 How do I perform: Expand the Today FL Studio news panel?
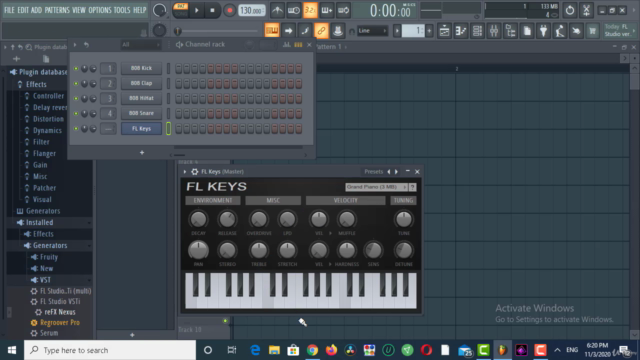(x=620, y=30)
